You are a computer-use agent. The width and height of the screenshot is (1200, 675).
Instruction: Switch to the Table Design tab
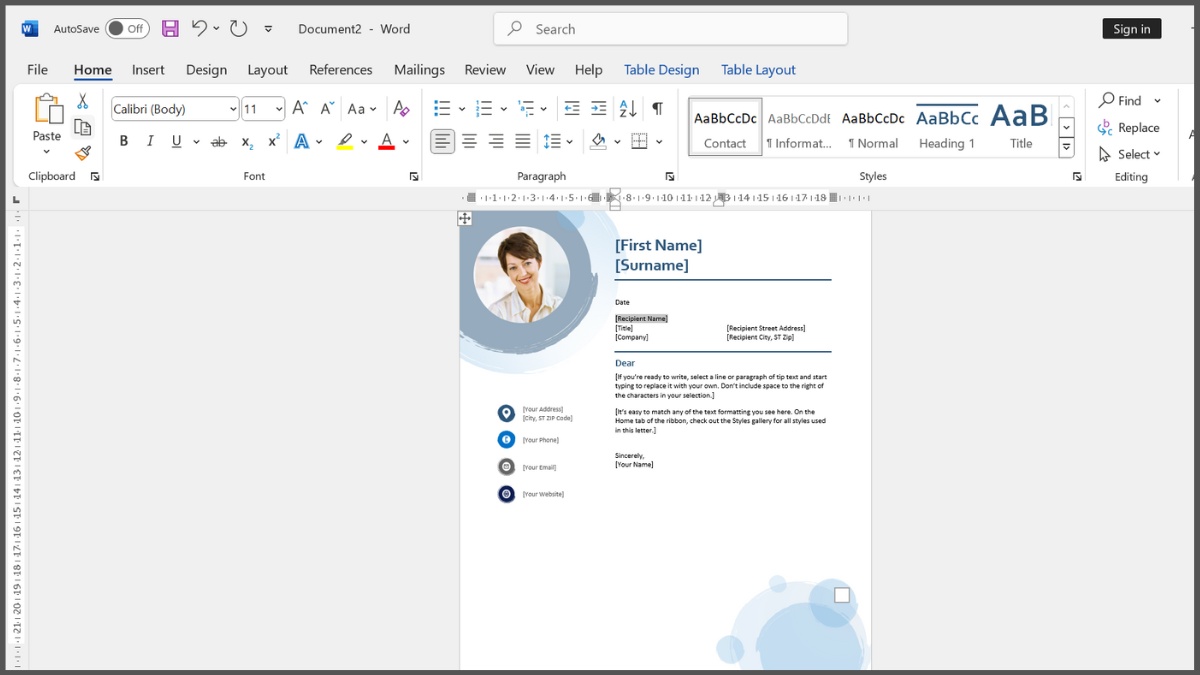pyautogui.click(x=661, y=69)
